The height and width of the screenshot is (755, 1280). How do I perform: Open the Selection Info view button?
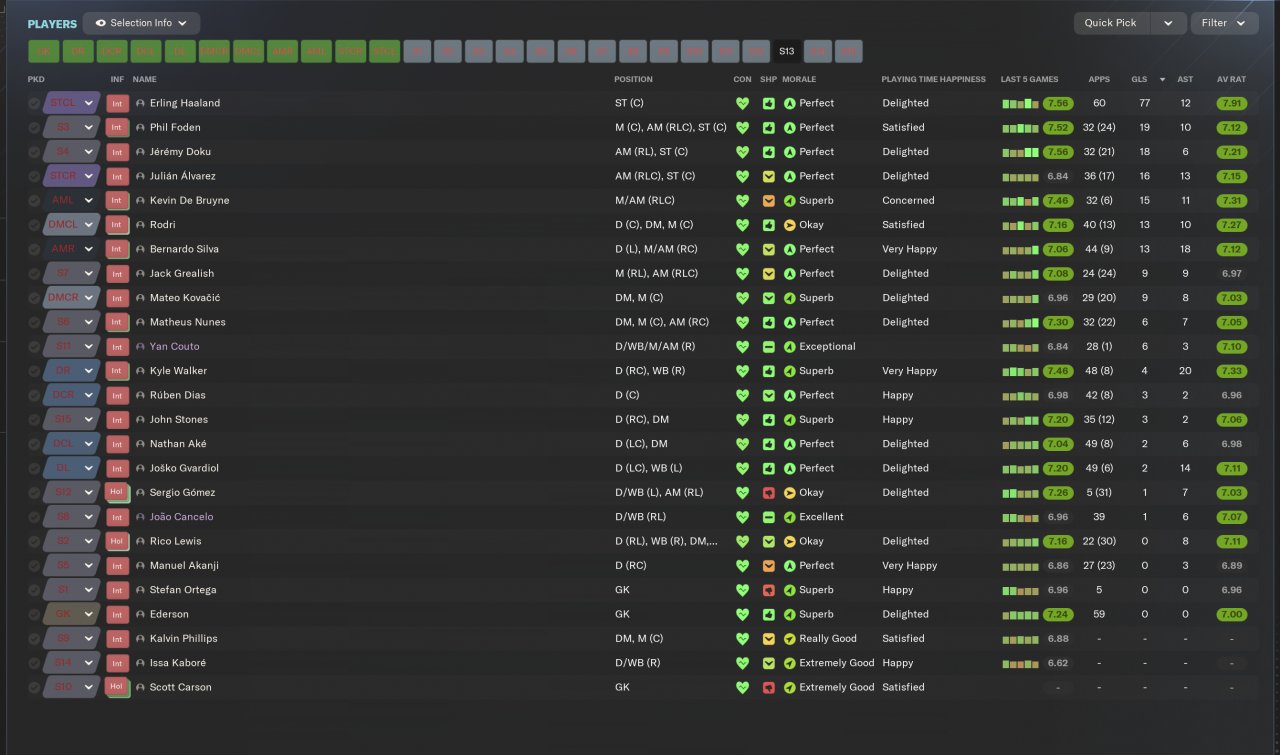(141, 23)
